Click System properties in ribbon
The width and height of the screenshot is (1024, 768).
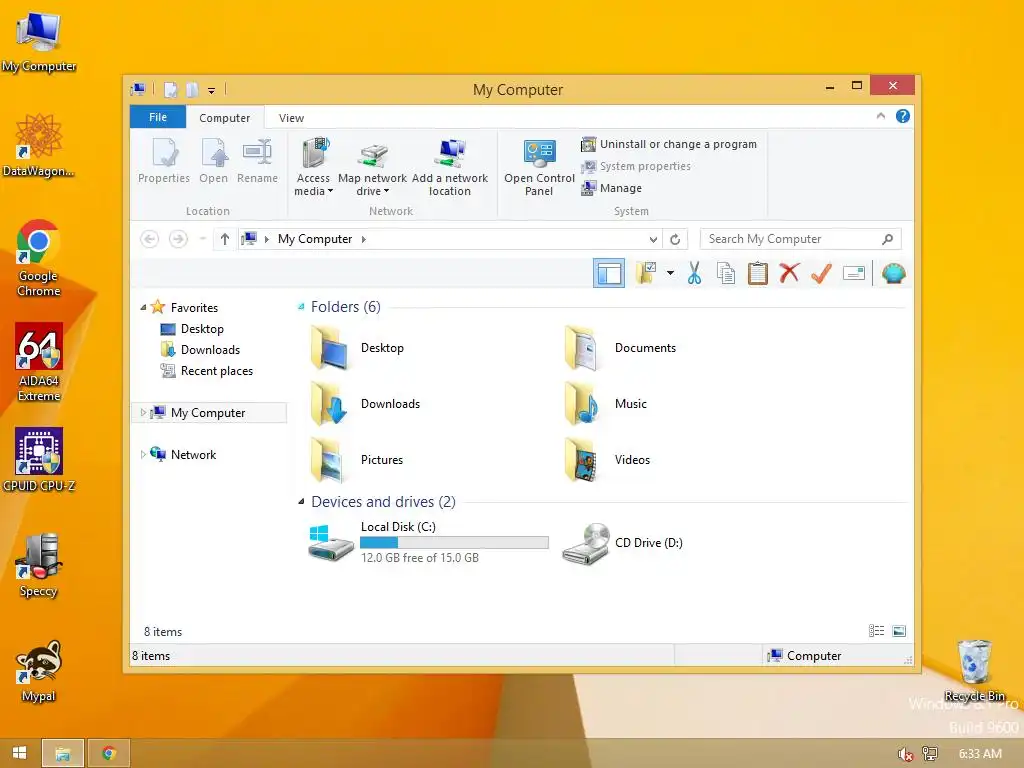point(635,167)
